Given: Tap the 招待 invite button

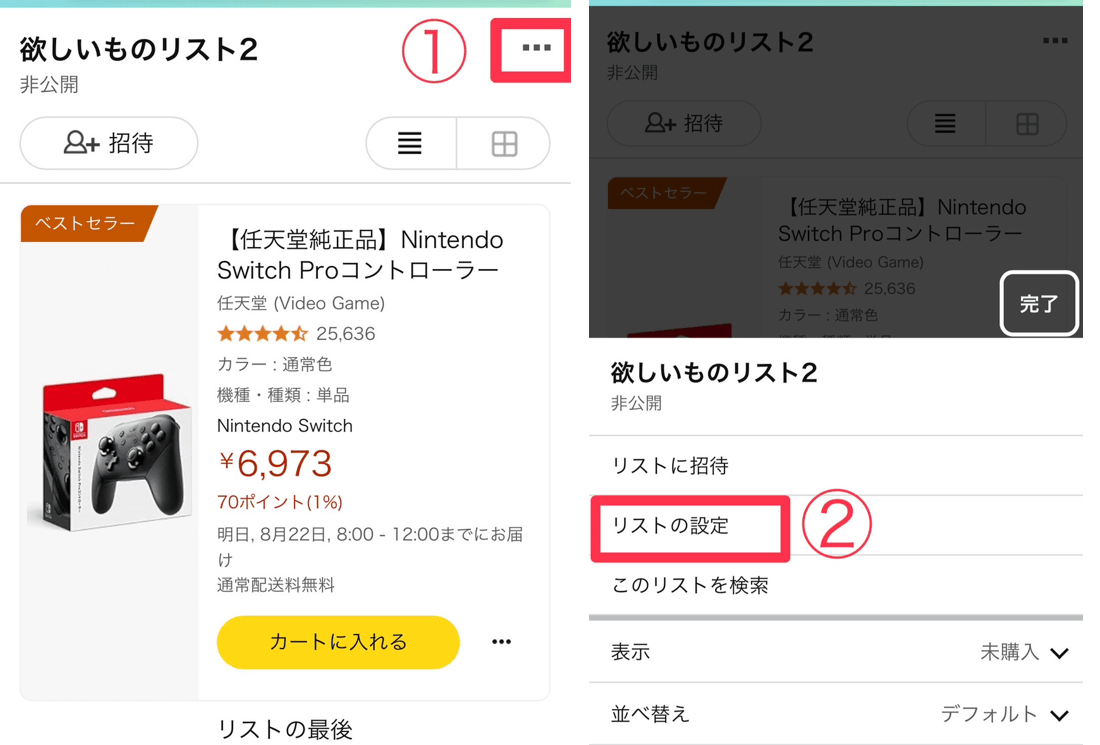Looking at the screenshot, I should coord(109,144).
